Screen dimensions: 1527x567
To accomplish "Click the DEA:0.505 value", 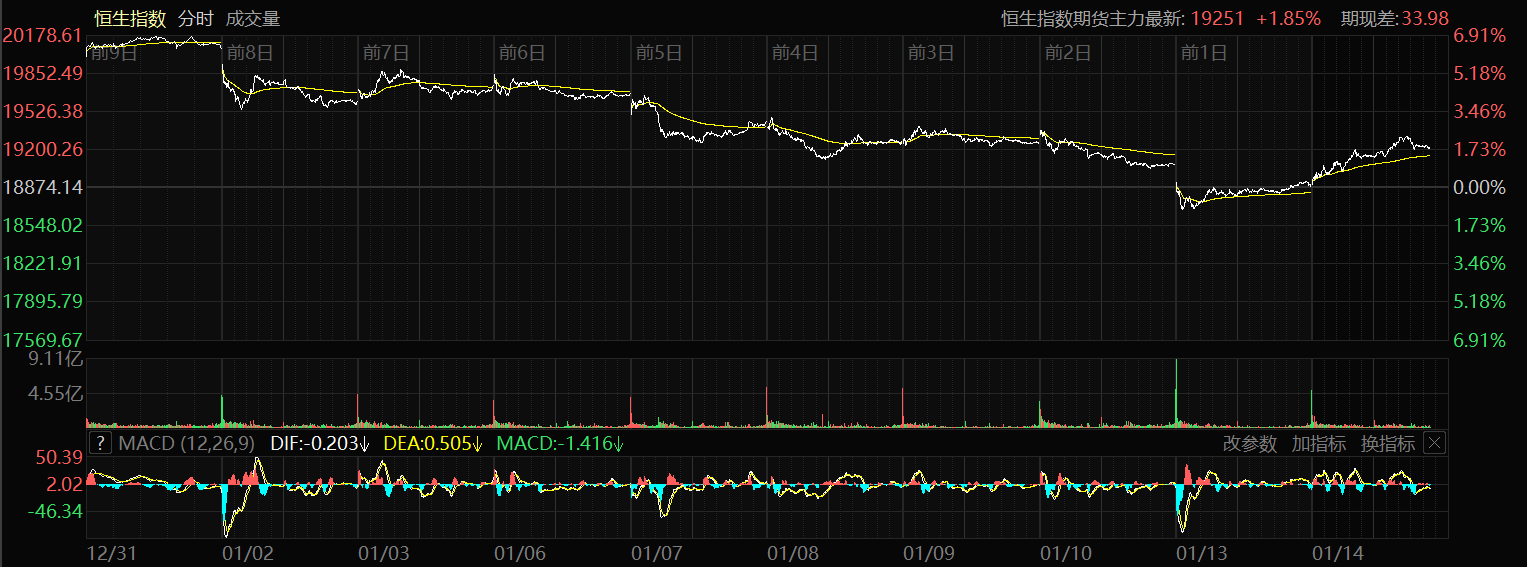I will point(435,443).
